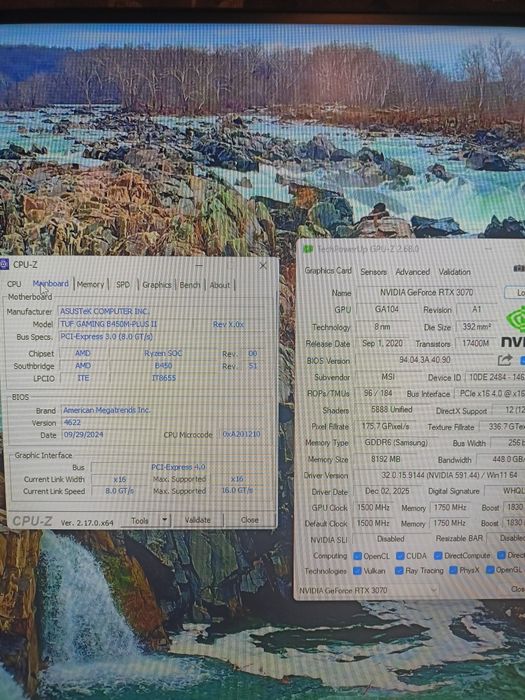The image size is (525, 700).
Task: Close the CPU-Z window with the X
Action: (x=263, y=266)
